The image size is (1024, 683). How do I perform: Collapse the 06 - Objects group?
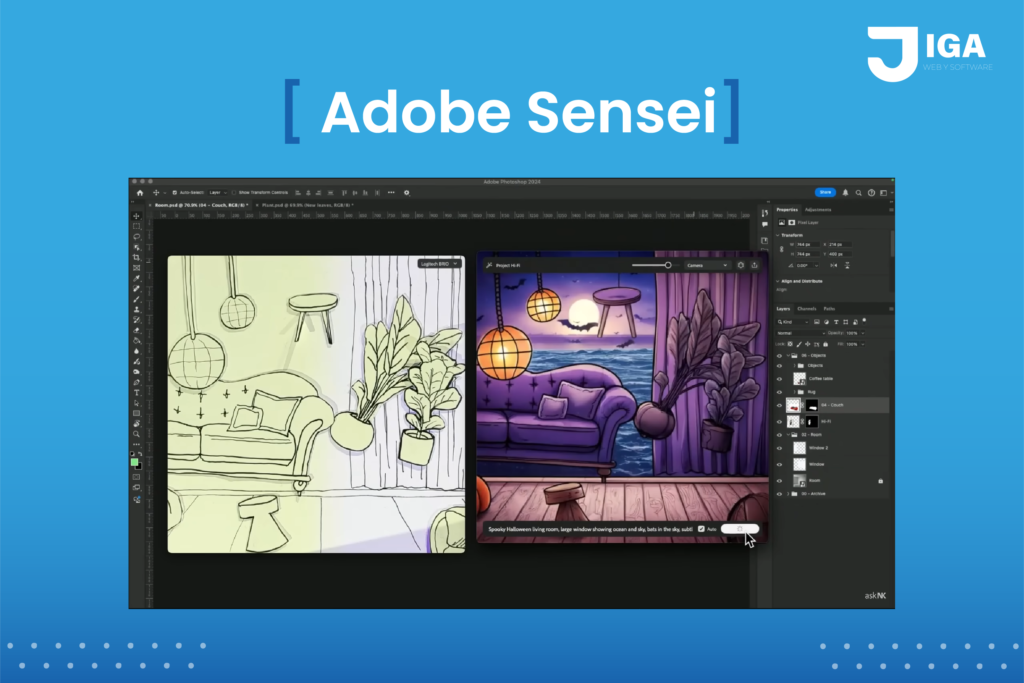(x=788, y=356)
